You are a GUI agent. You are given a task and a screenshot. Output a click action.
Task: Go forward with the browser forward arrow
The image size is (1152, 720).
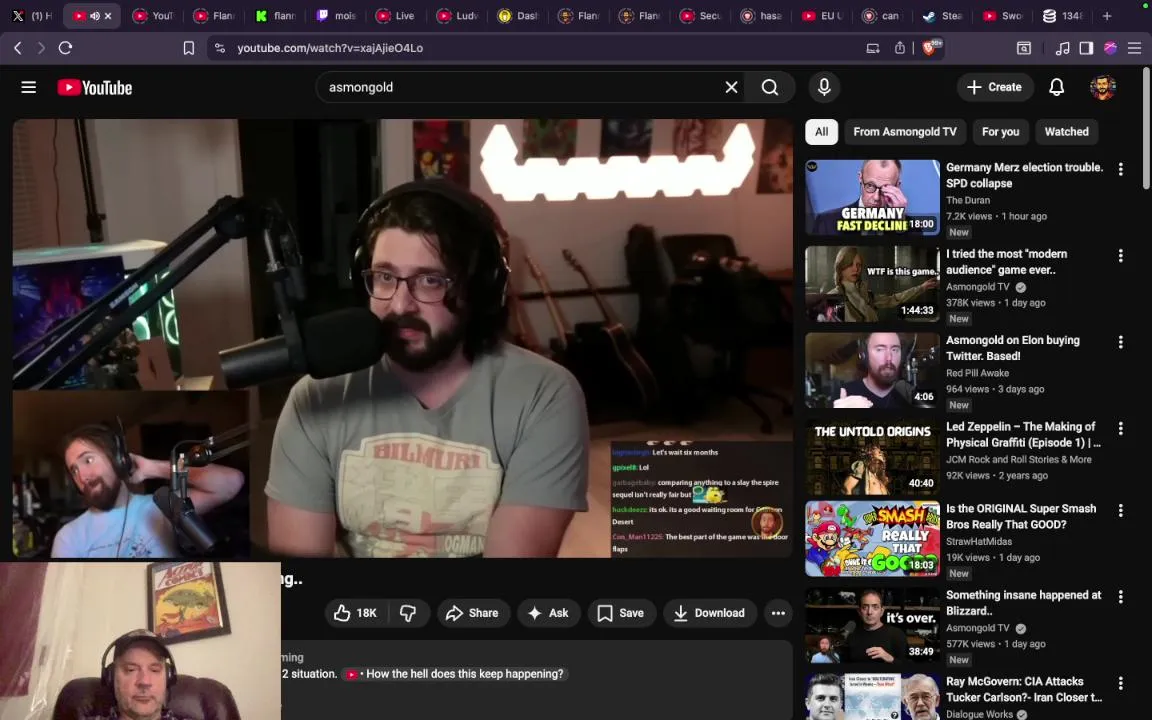[x=41, y=48]
